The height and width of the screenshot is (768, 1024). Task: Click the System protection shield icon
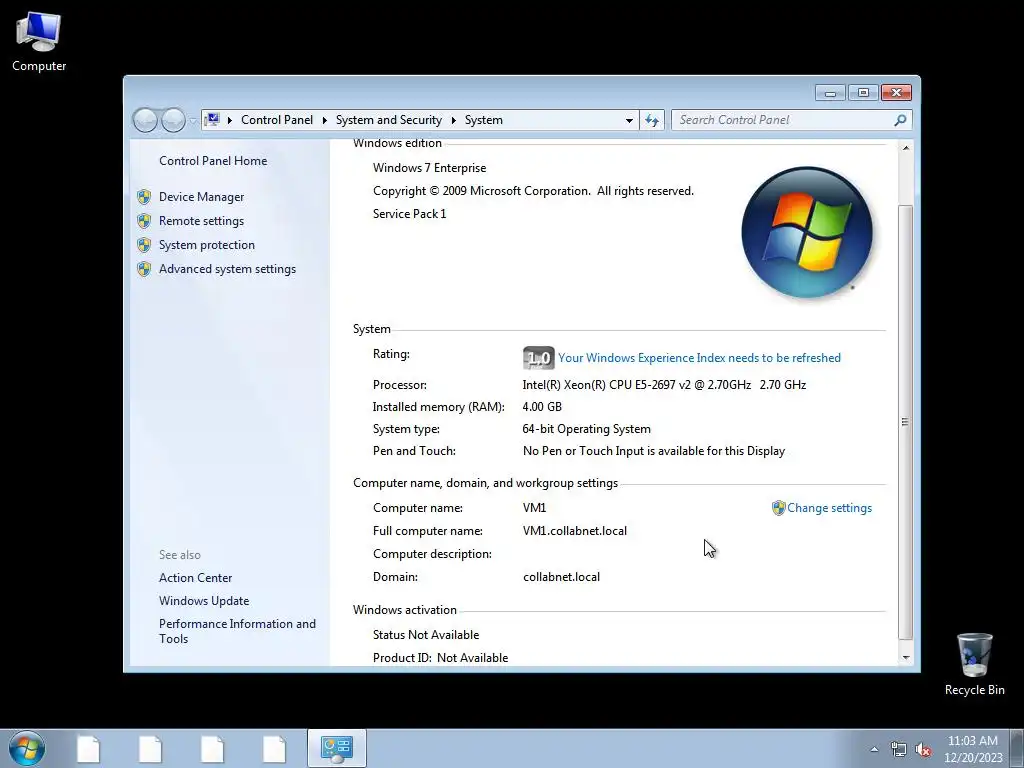point(144,245)
